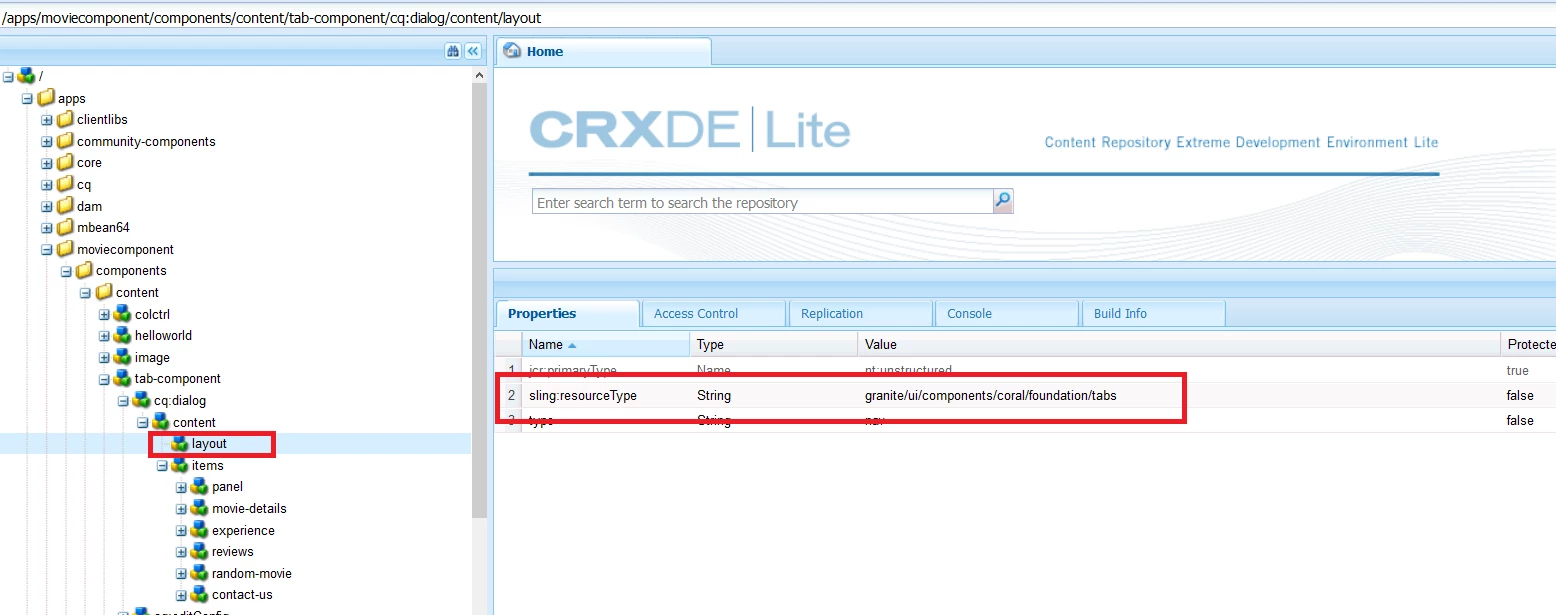Click the contact-us node icon
This screenshot has height=615, width=1556.
pos(199,594)
